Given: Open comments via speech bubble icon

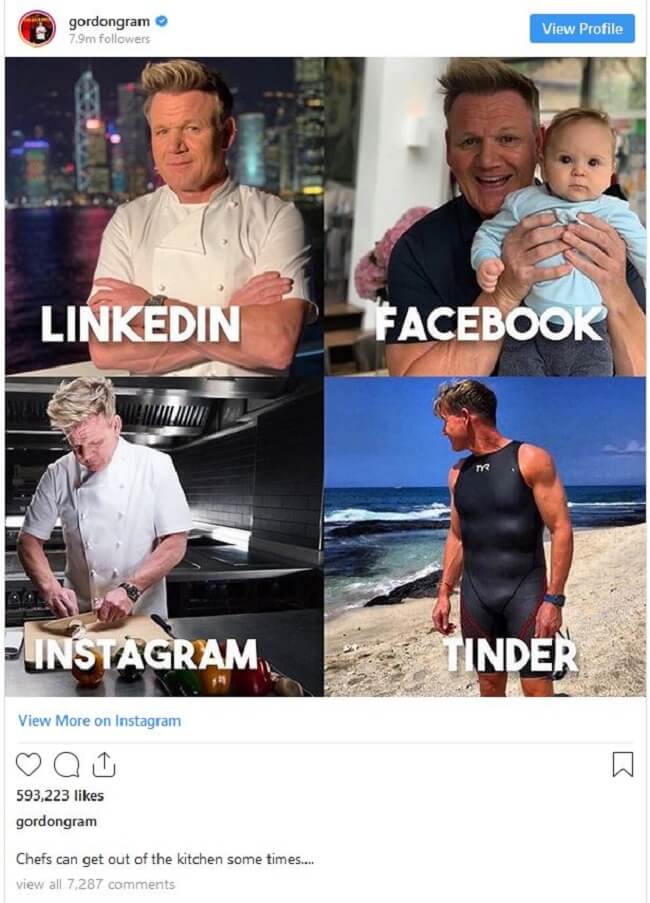Looking at the screenshot, I should pos(66,765).
